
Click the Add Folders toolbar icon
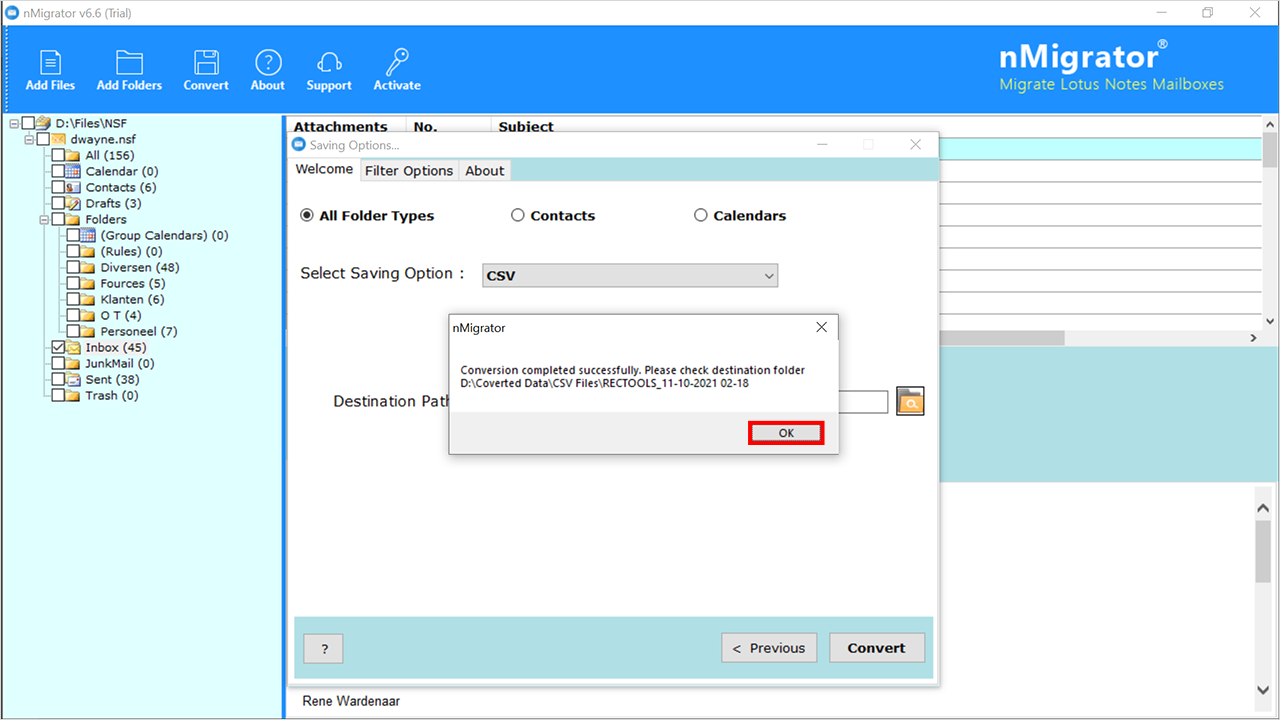tap(129, 70)
